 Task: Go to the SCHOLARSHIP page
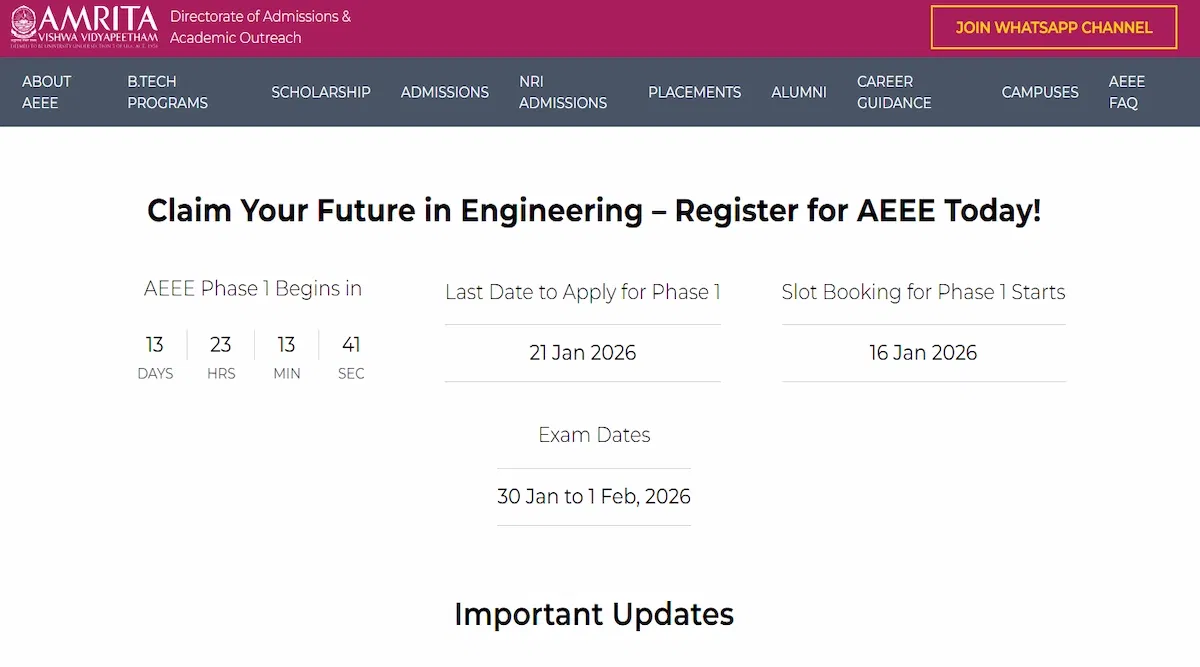(x=320, y=92)
